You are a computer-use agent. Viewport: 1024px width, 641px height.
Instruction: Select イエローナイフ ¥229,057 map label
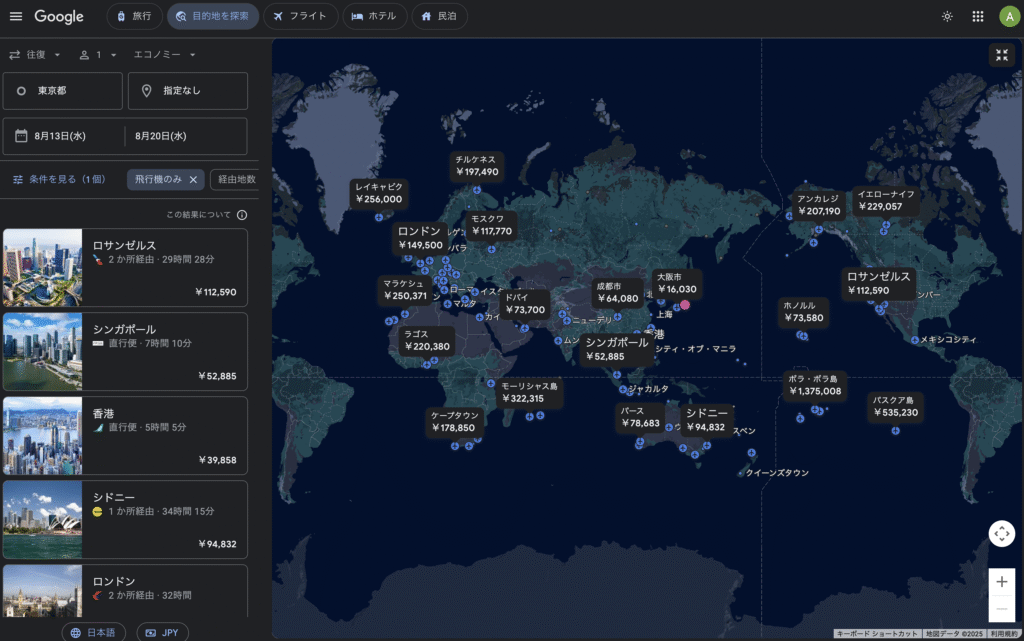[886, 200]
